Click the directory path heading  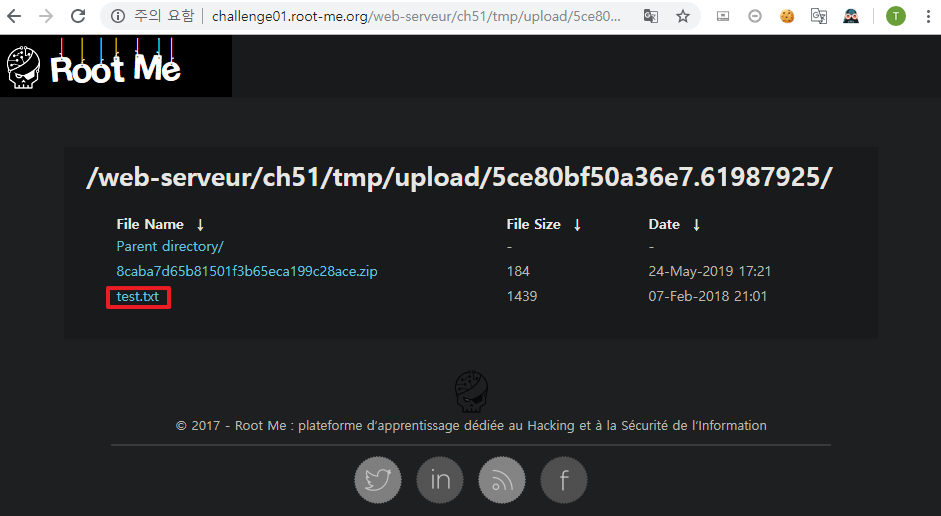pyautogui.click(x=459, y=177)
